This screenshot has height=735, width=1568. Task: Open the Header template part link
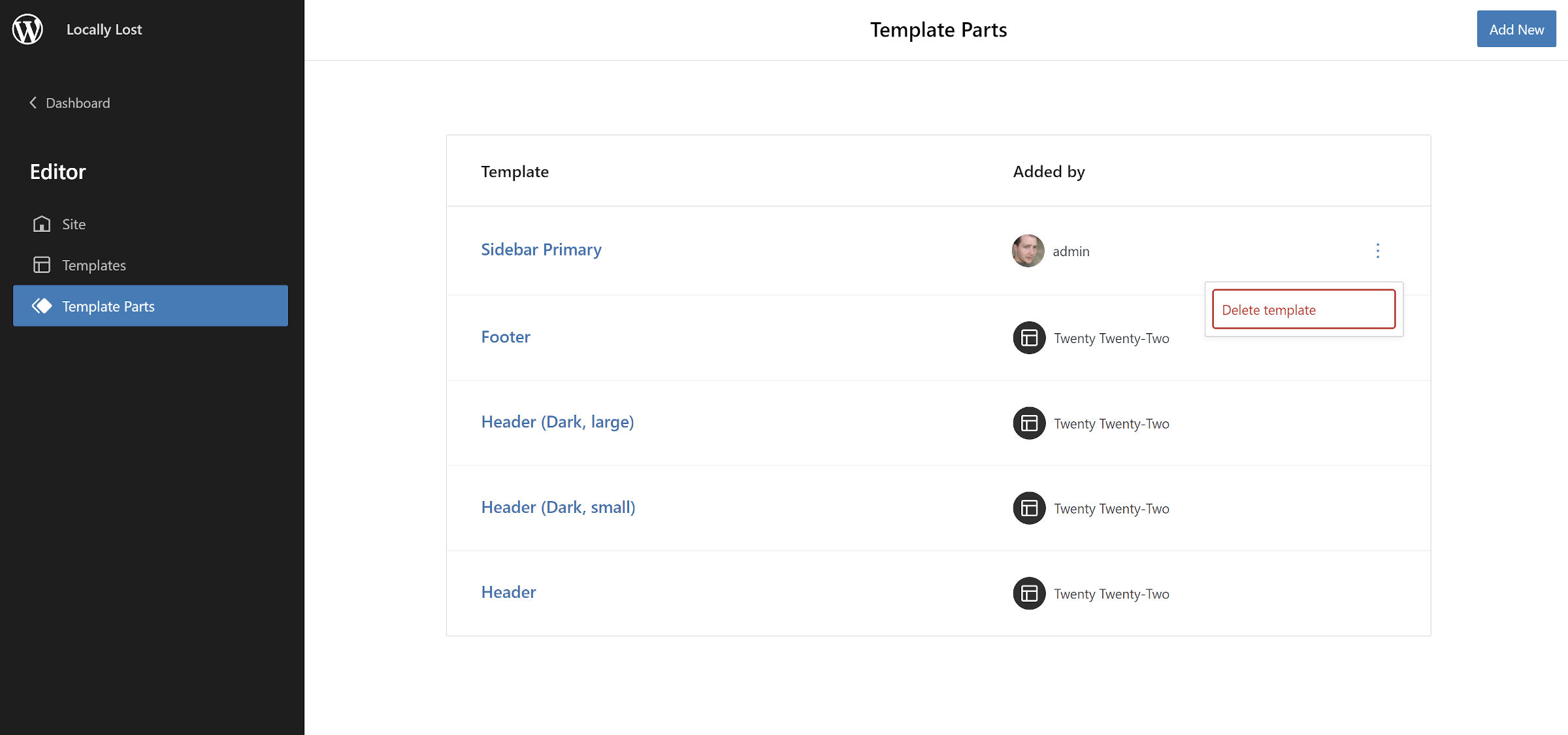coord(508,593)
